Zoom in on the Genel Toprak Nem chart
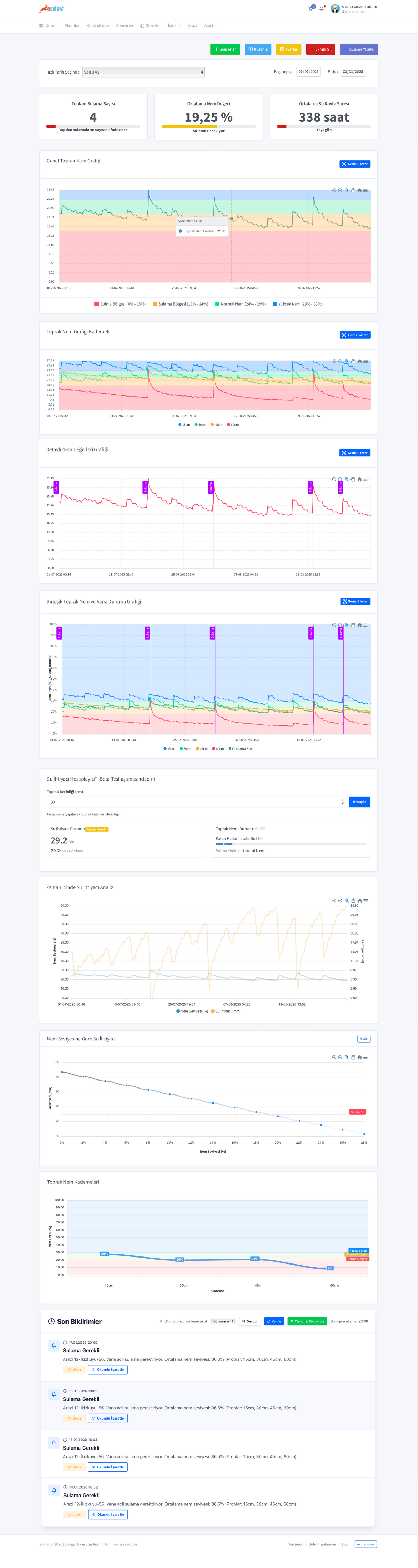 coord(334,191)
